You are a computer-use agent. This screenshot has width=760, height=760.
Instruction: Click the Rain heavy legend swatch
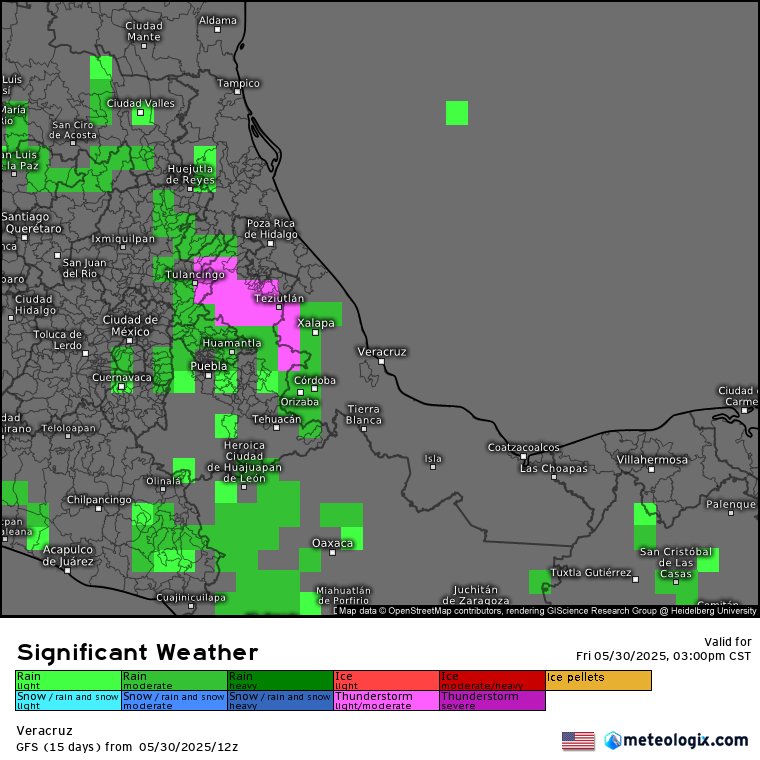coord(281,681)
